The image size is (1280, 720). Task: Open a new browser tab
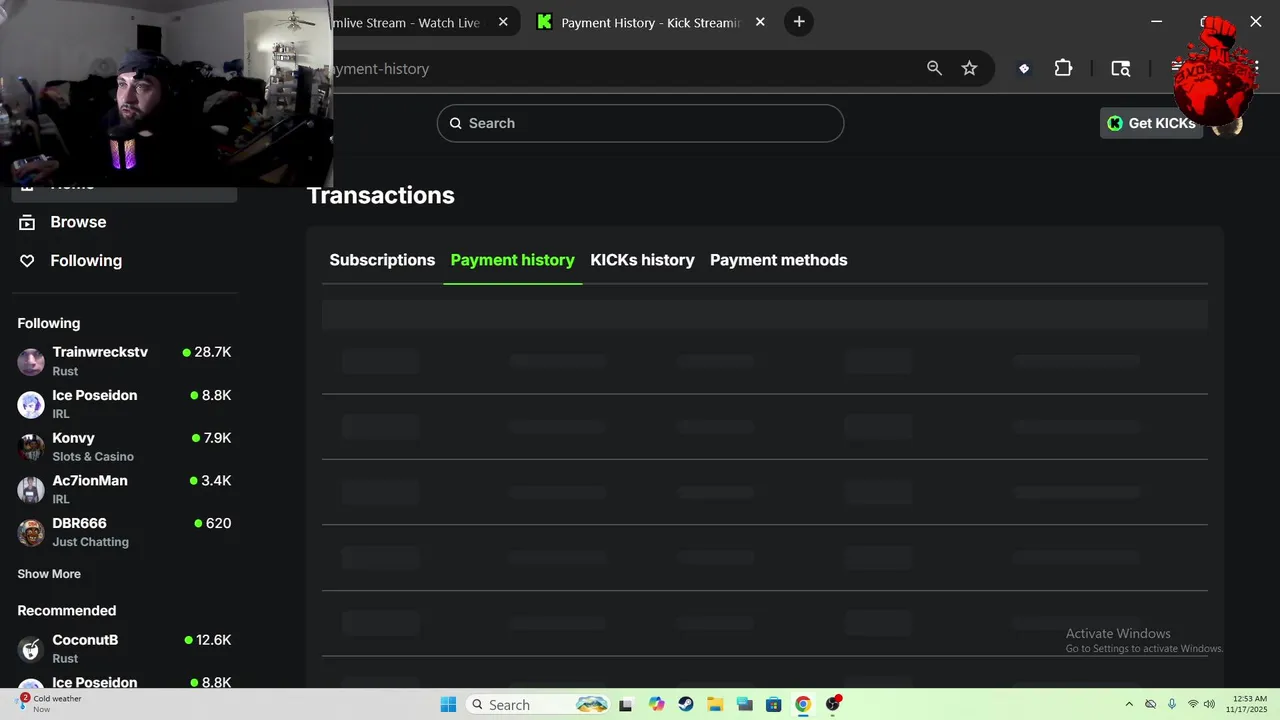[x=798, y=22]
